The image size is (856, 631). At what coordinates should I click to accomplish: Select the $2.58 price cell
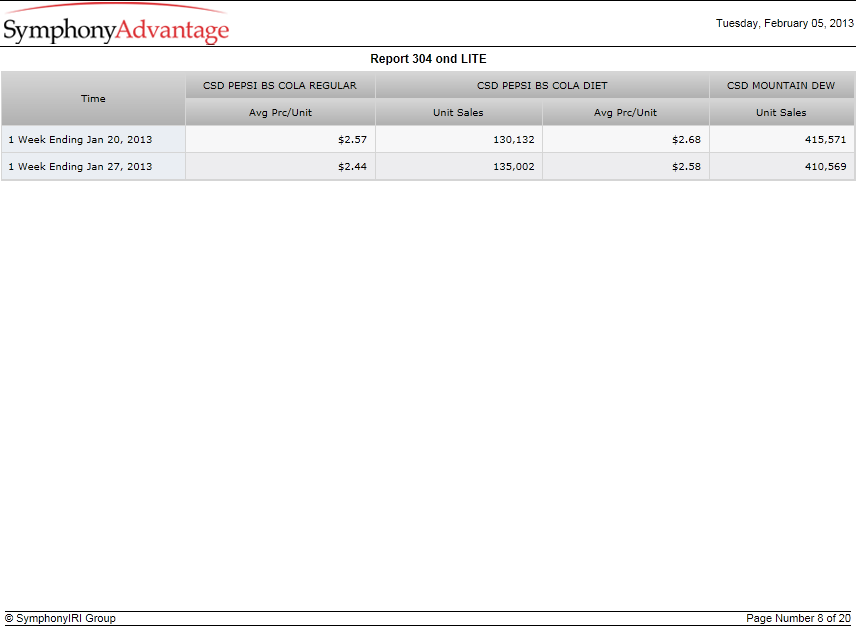[x=626, y=166]
